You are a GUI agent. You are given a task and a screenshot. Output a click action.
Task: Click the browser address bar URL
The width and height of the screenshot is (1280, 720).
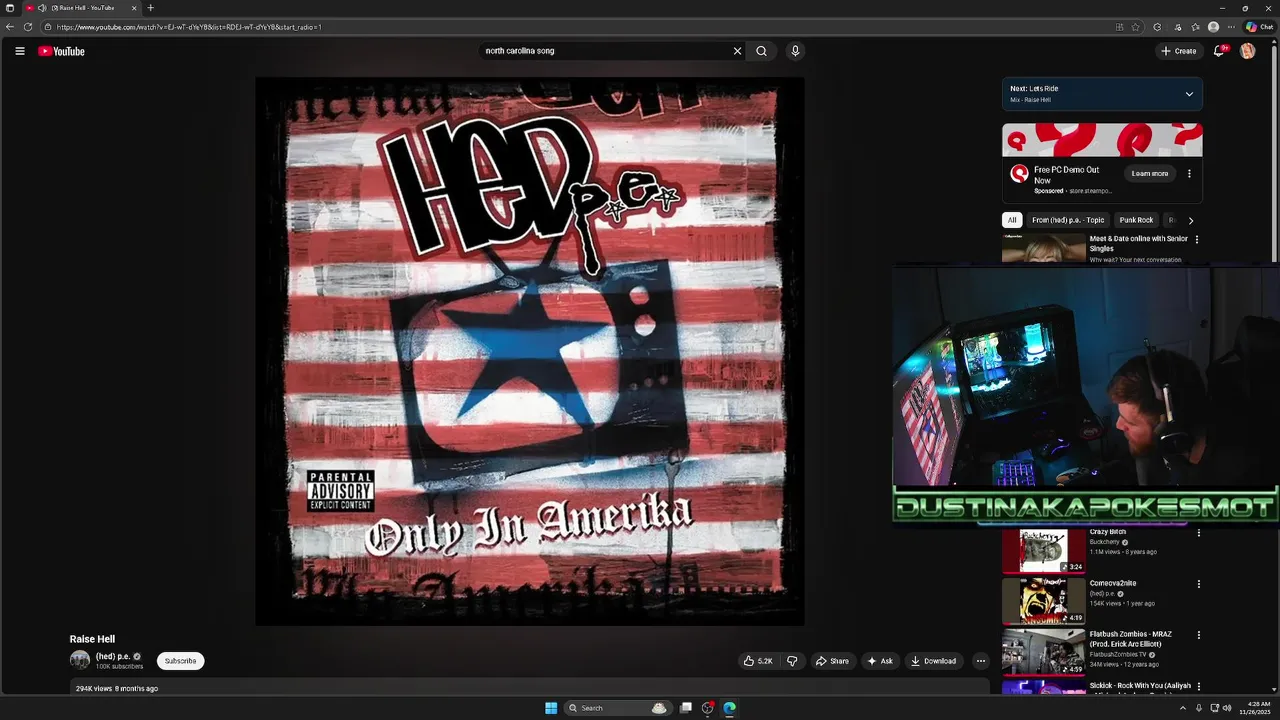(x=189, y=27)
